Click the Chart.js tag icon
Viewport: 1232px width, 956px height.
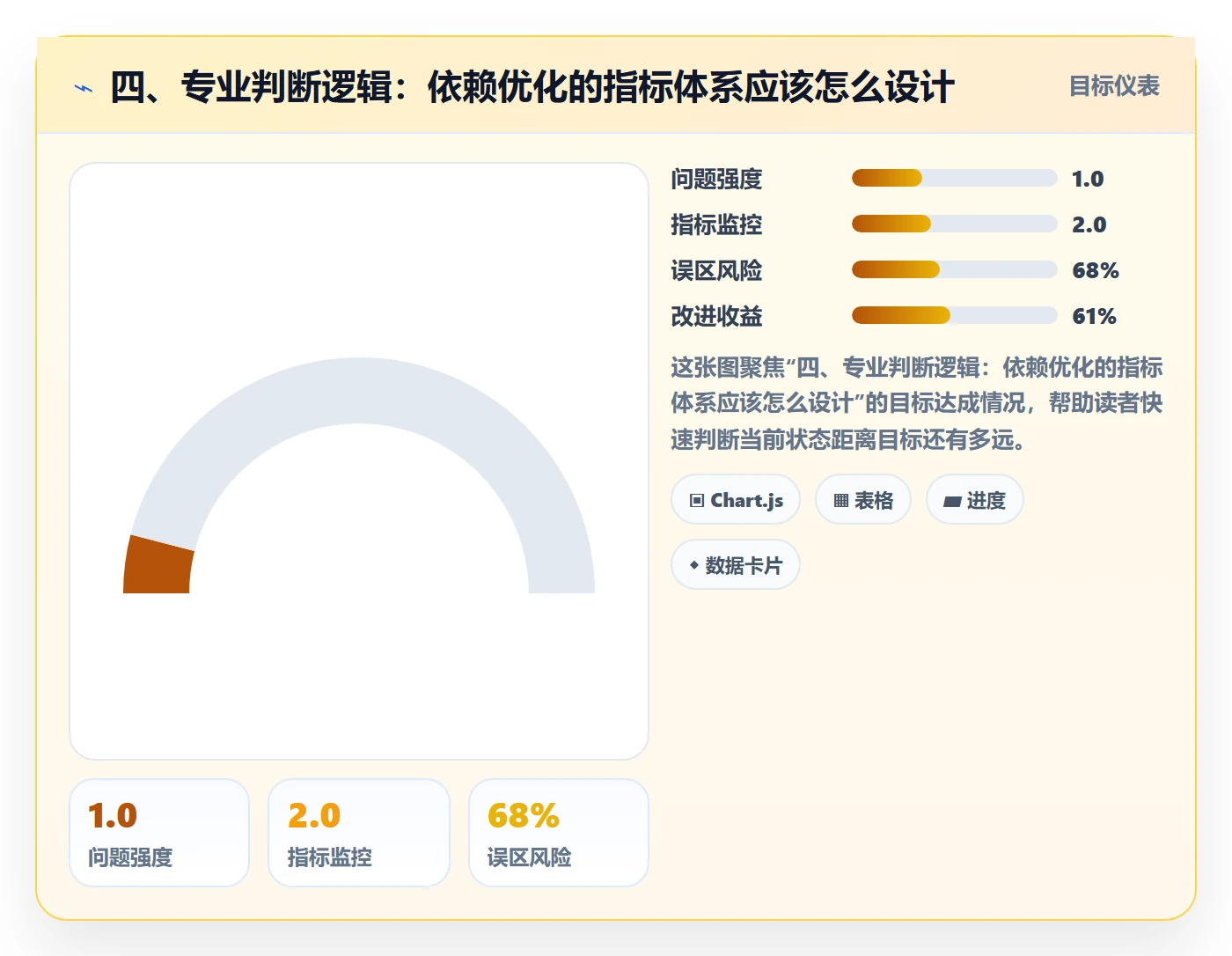[697, 501]
